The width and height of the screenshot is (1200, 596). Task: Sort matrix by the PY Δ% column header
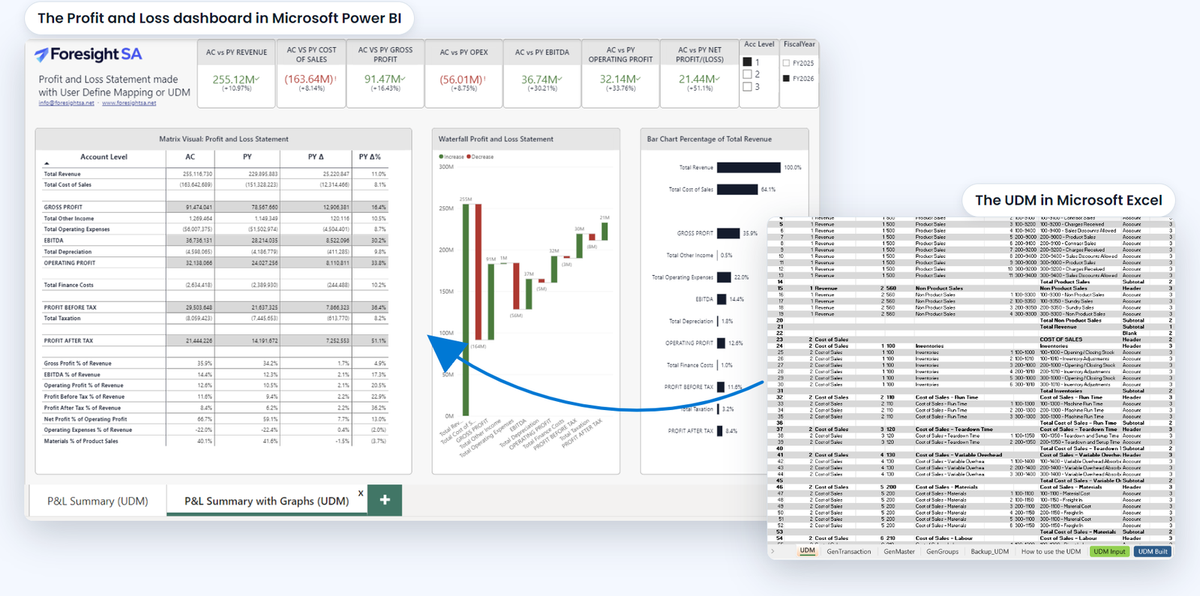368,157
